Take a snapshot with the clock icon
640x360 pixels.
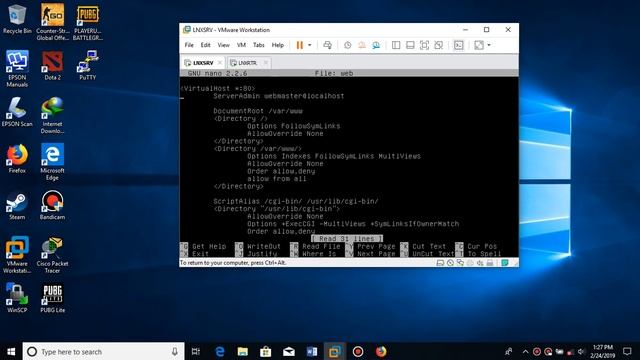(347, 45)
